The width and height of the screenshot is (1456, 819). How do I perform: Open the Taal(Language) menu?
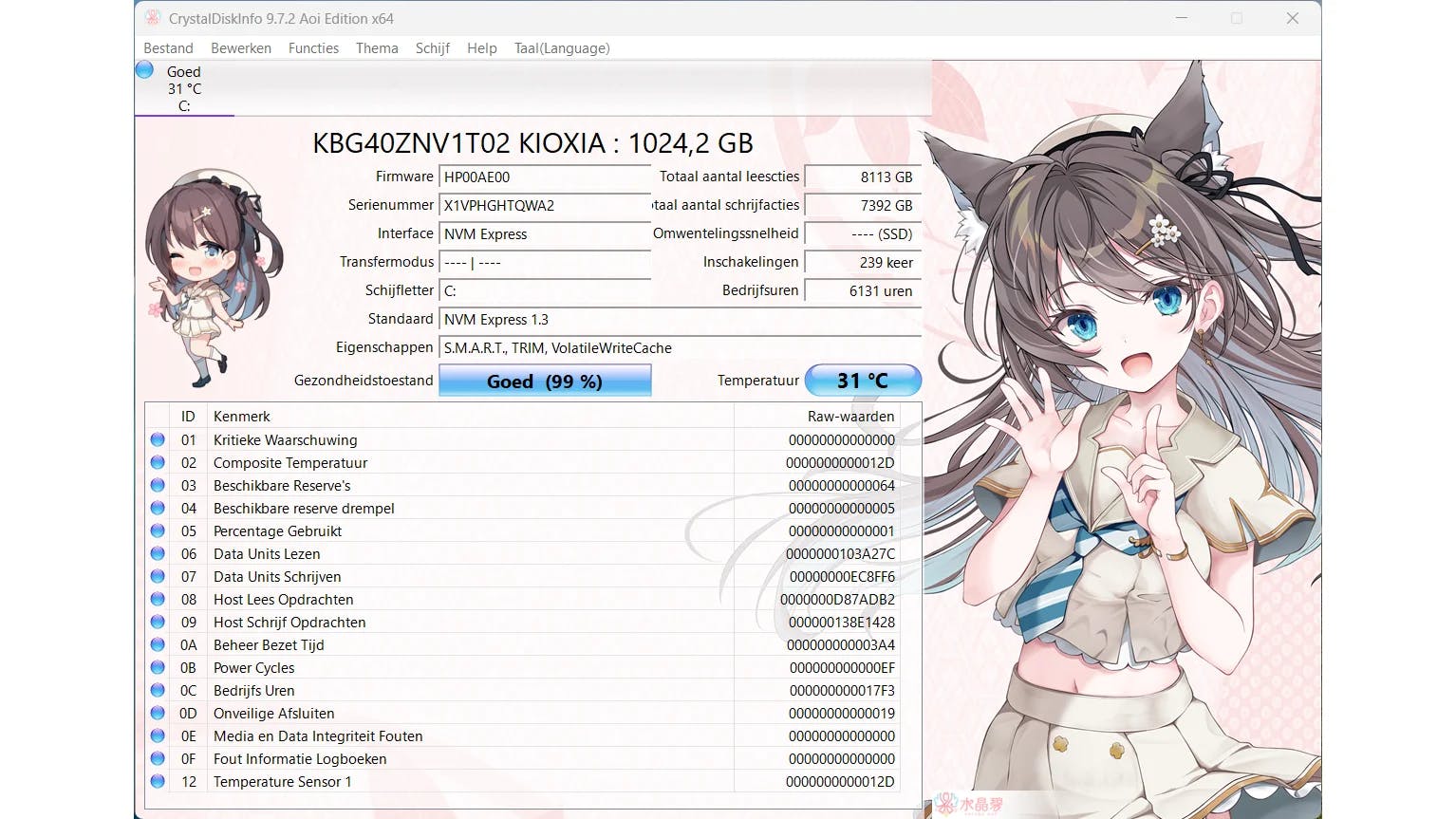(x=562, y=48)
